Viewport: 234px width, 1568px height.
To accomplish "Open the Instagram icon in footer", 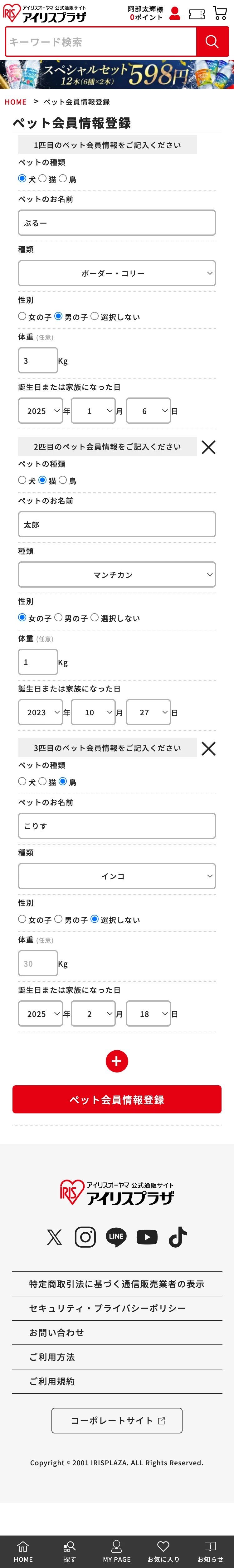I will 85,1237.
